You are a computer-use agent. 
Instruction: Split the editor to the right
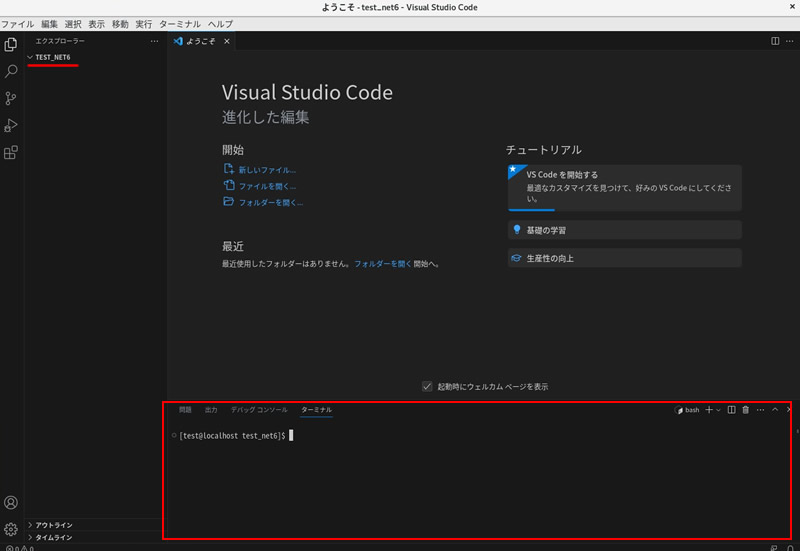pyautogui.click(x=775, y=41)
